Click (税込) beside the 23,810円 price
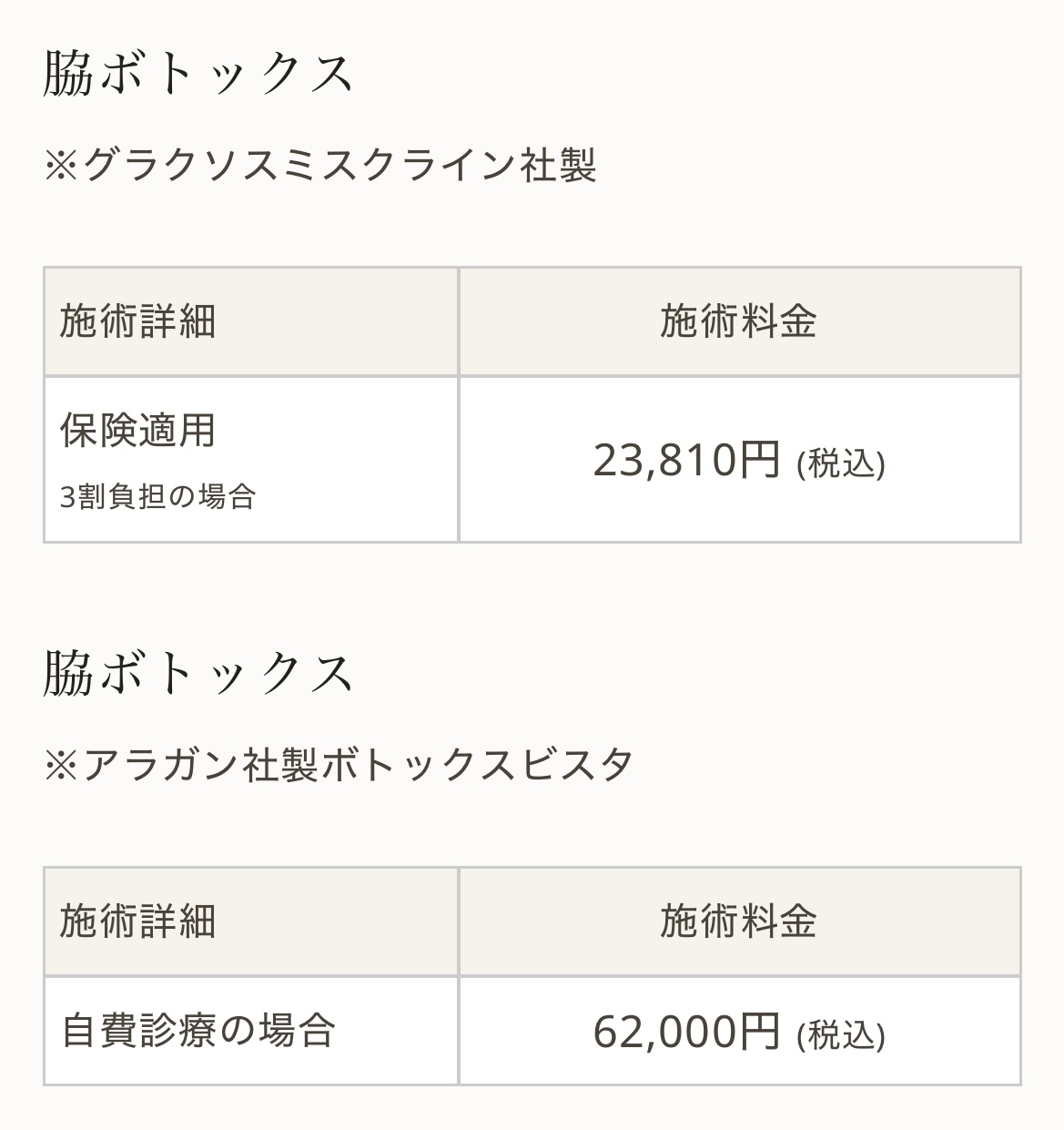This screenshot has width=1064, height=1130. pyautogui.click(x=840, y=463)
